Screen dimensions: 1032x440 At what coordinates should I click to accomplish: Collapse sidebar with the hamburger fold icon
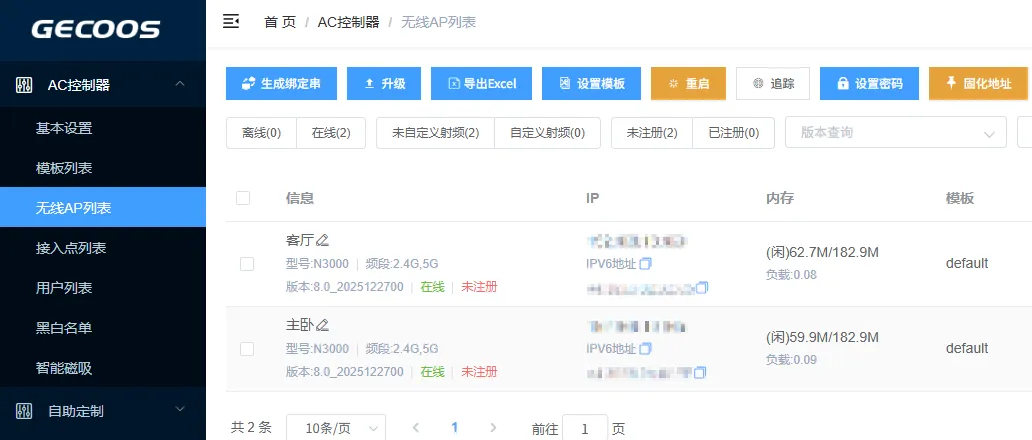231,21
